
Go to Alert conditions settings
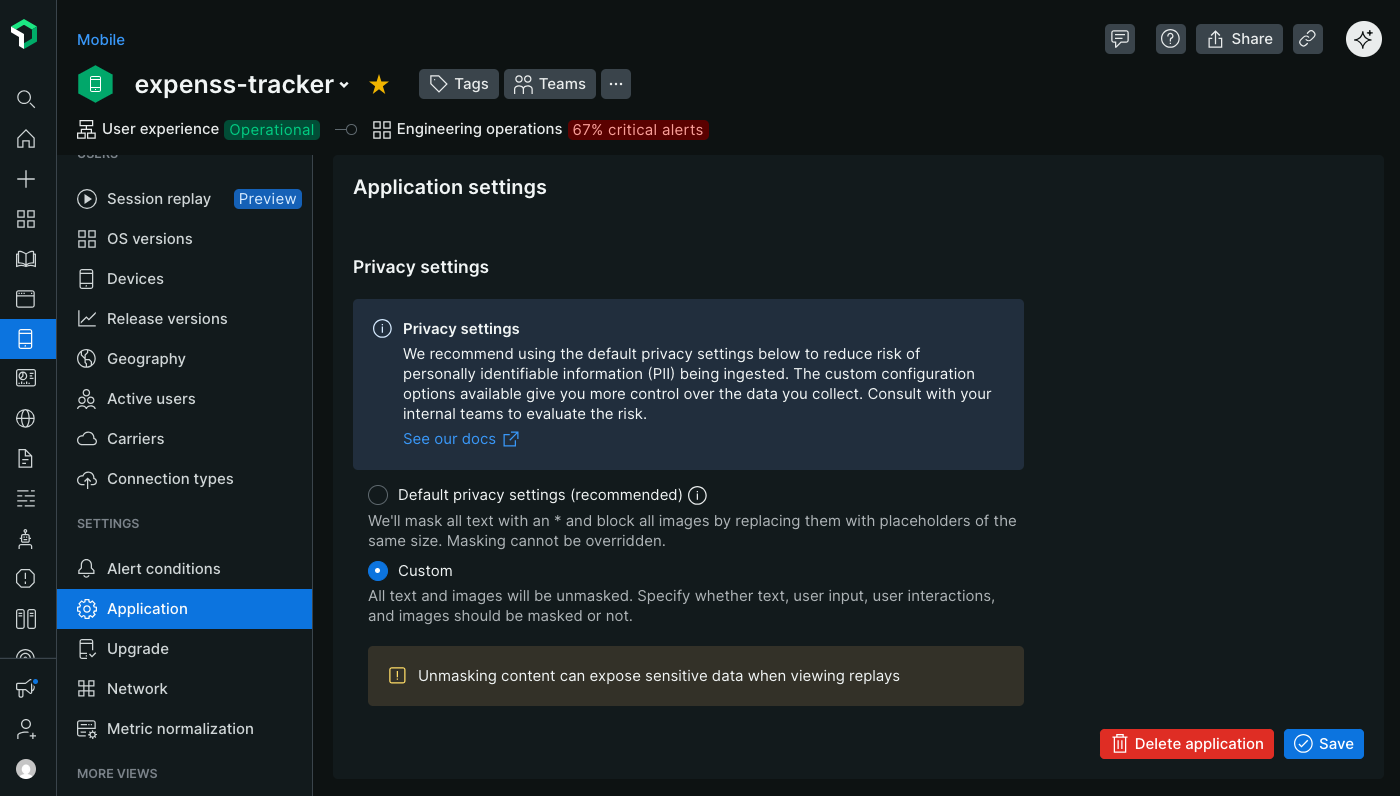(163, 569)
